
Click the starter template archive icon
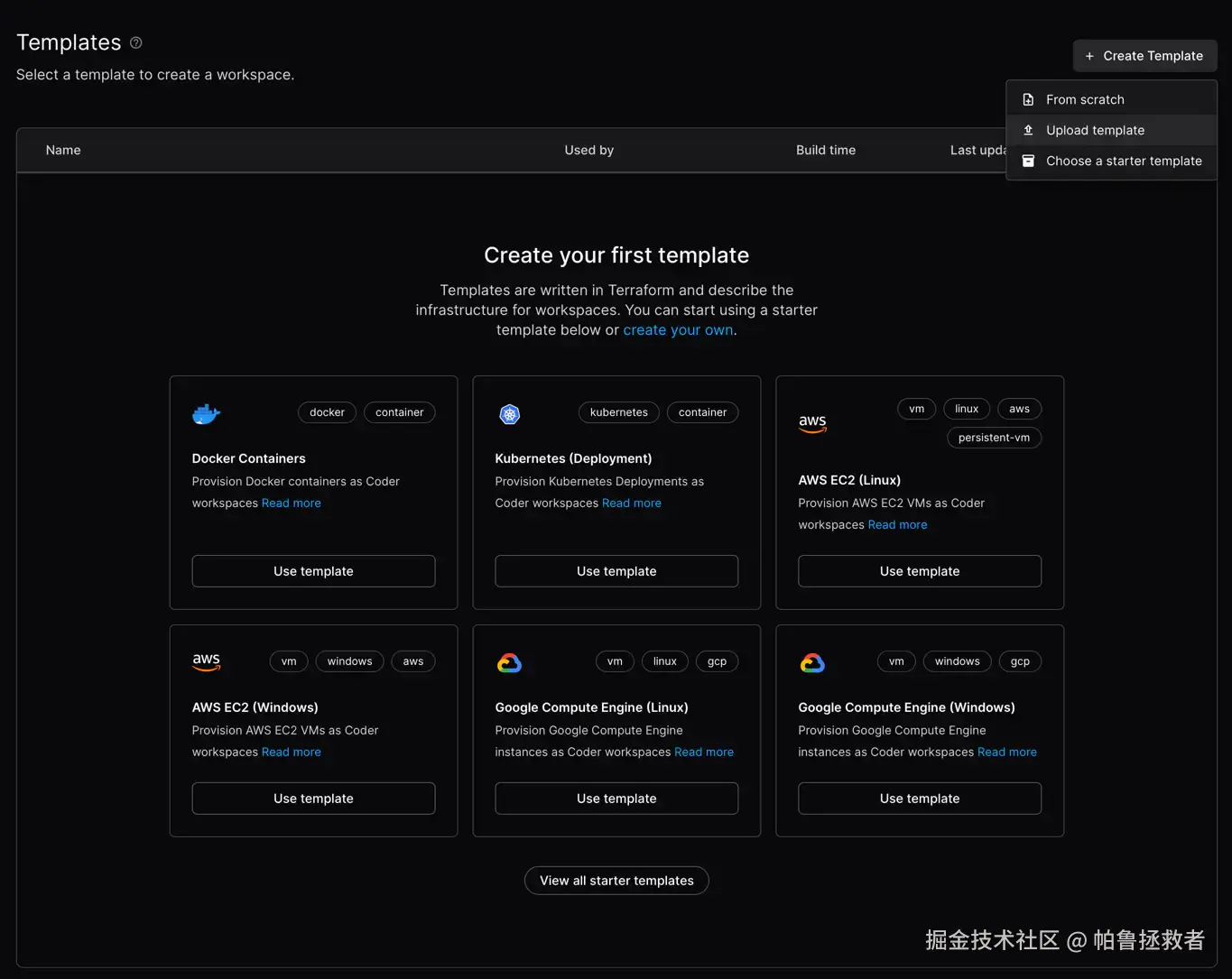point(1028,161)
